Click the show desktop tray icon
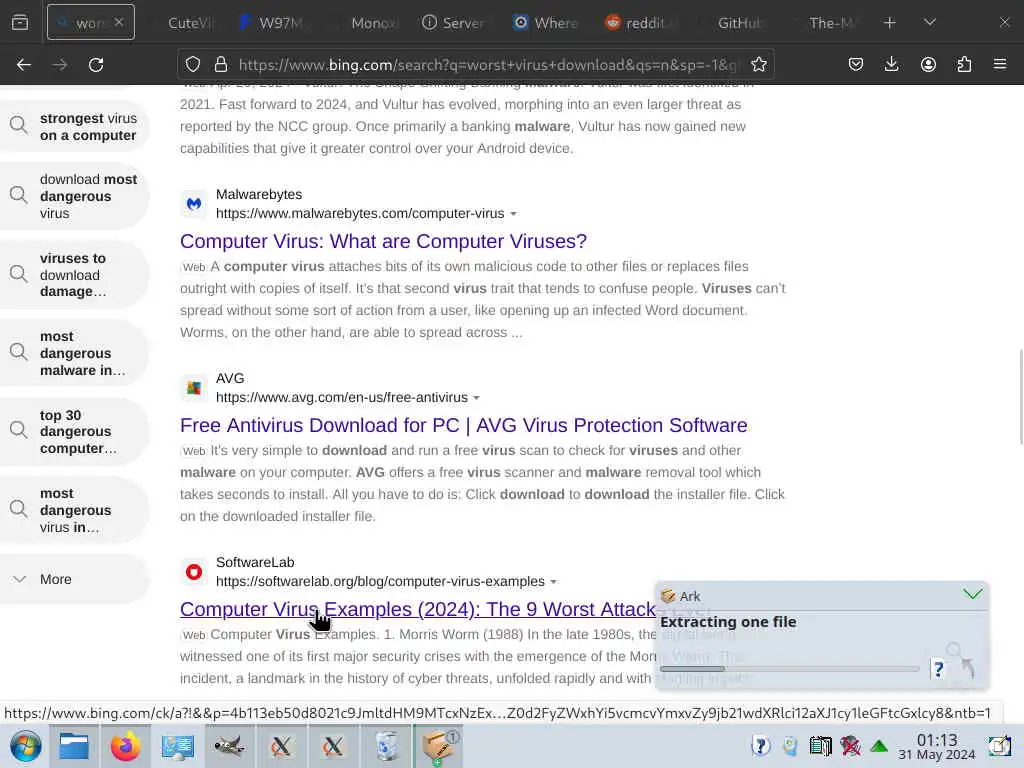1024x768 pixels. [x=999, y=746]
